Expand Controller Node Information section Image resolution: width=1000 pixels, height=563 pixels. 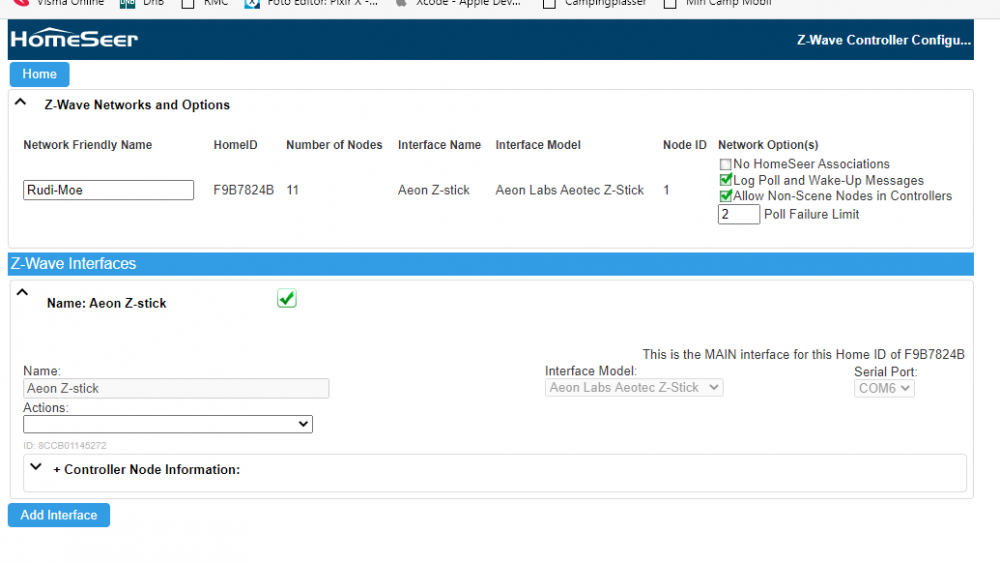[37, 468]
